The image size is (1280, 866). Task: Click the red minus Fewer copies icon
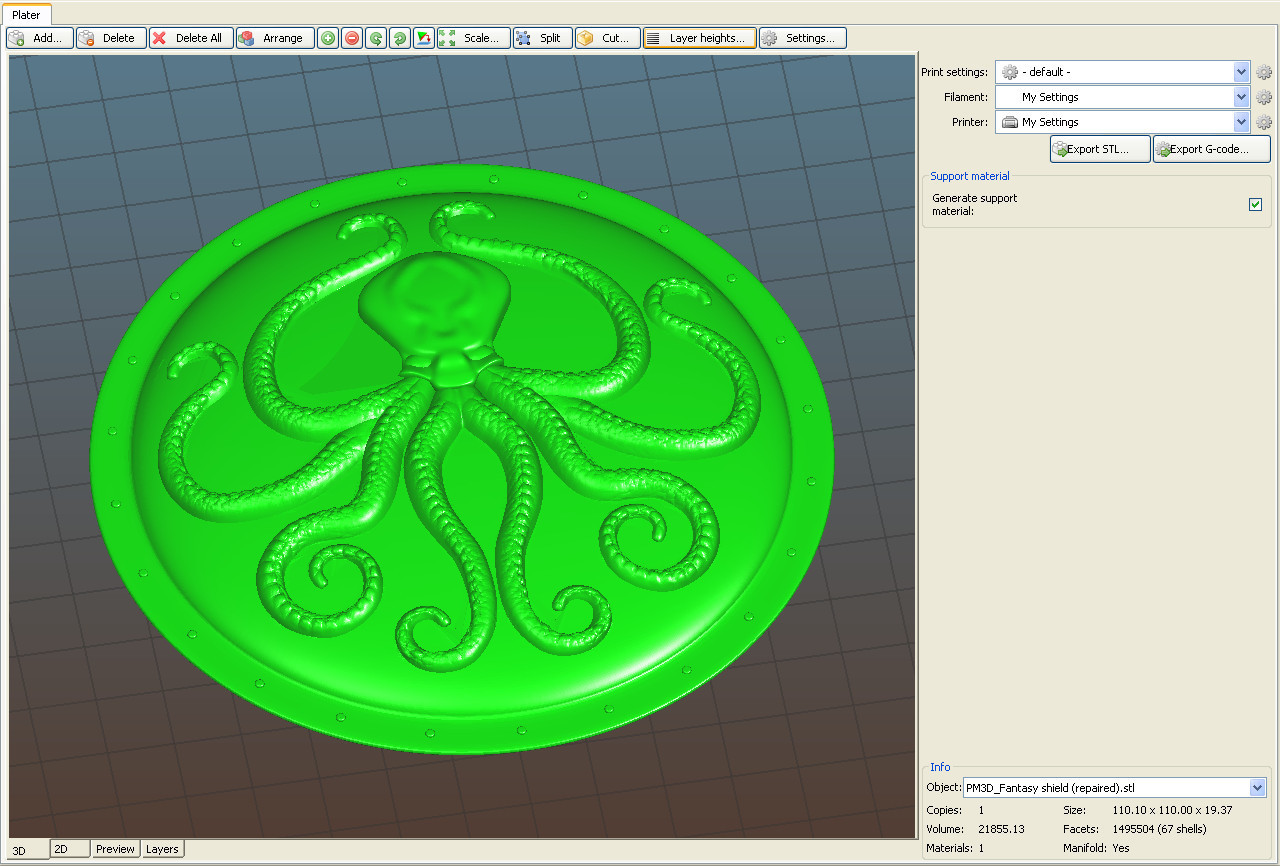tap(352, 38)
